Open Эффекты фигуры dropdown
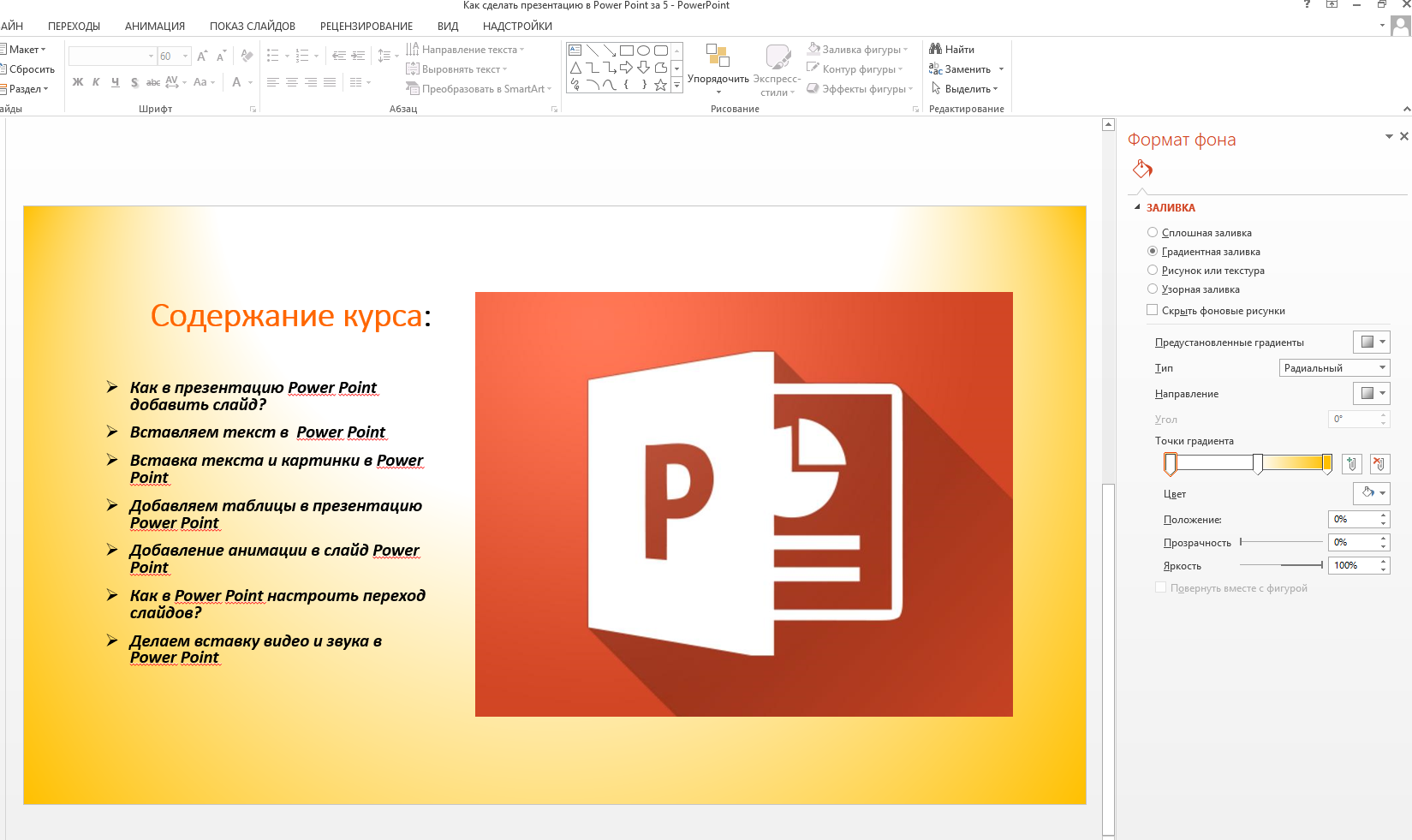Viewport: 1412px width, 840px height. pos(860,89)
